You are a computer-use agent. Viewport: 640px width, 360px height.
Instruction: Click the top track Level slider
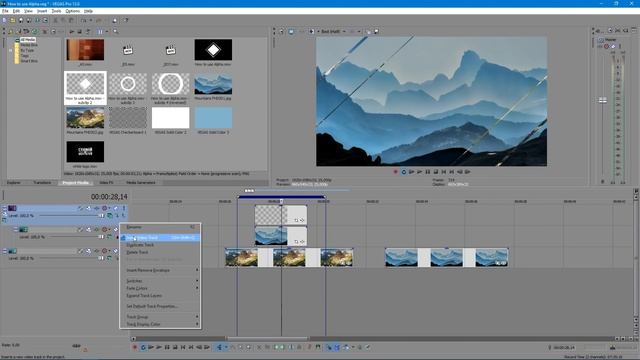coord(101,216)
